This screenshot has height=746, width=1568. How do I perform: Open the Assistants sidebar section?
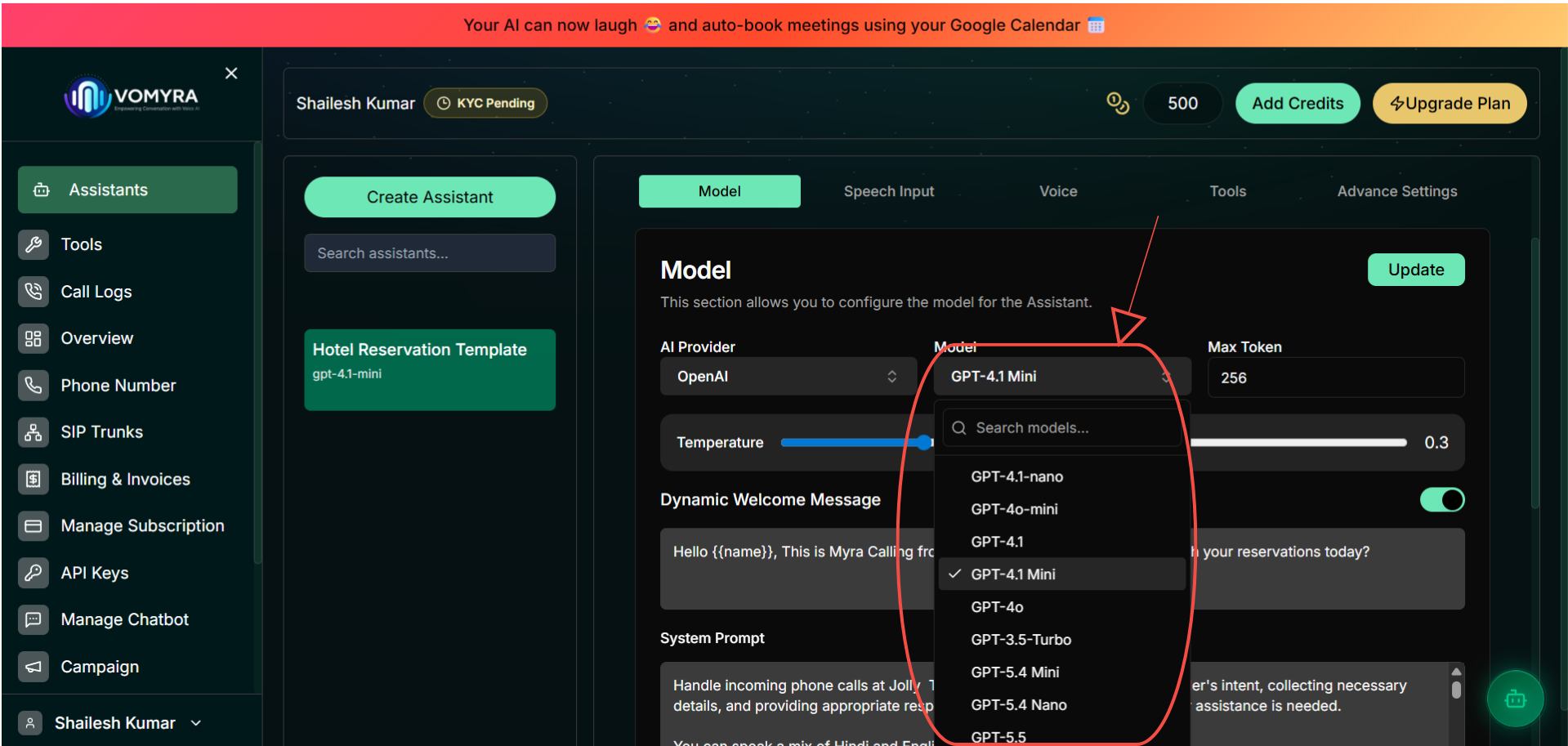click(x=127, y=190)
